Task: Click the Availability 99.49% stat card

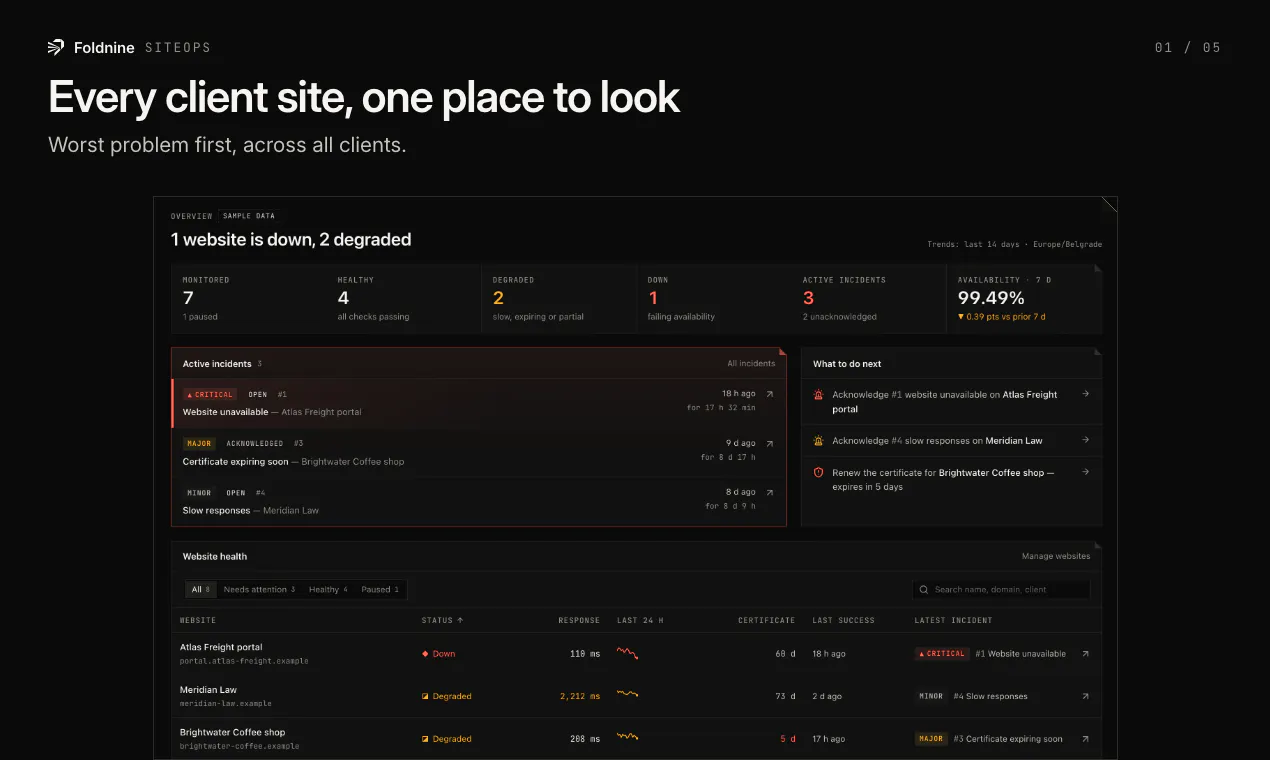Action: coord(1024,298)
